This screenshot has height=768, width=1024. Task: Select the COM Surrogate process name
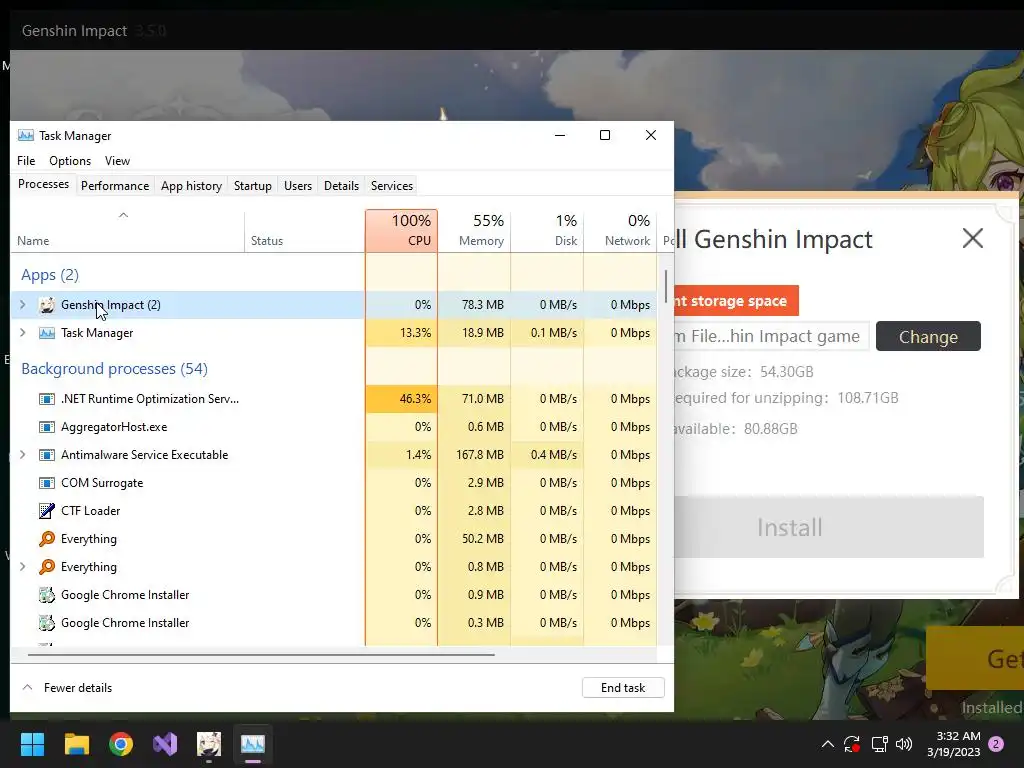(x=102, y=483)
